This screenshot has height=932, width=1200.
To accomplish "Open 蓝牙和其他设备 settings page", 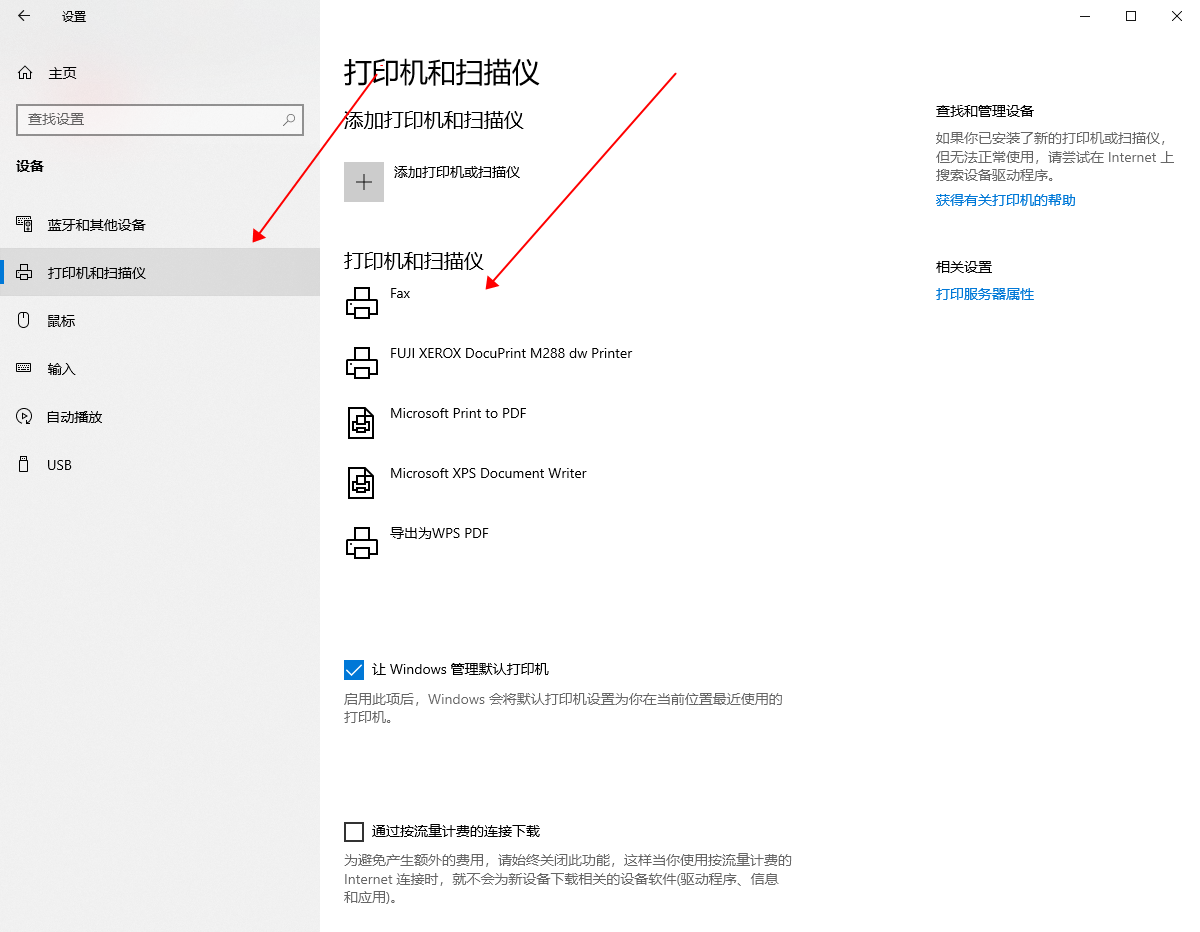I will pos(97,225).
